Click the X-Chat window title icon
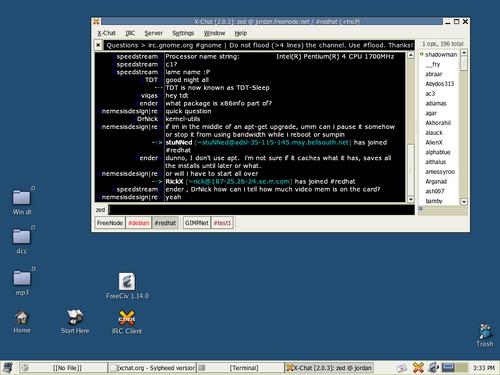This screenshot has width=500, height=375. click(x=96, y=22)
